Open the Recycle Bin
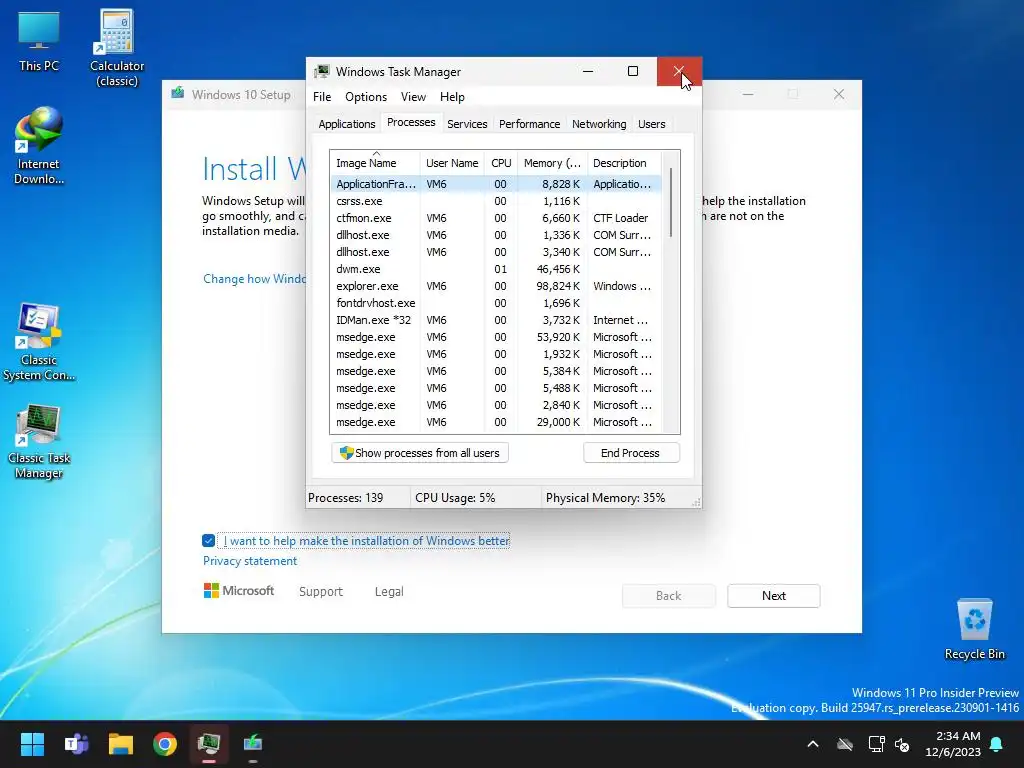This screenshot has width=1024, height=768. [974, 628]
